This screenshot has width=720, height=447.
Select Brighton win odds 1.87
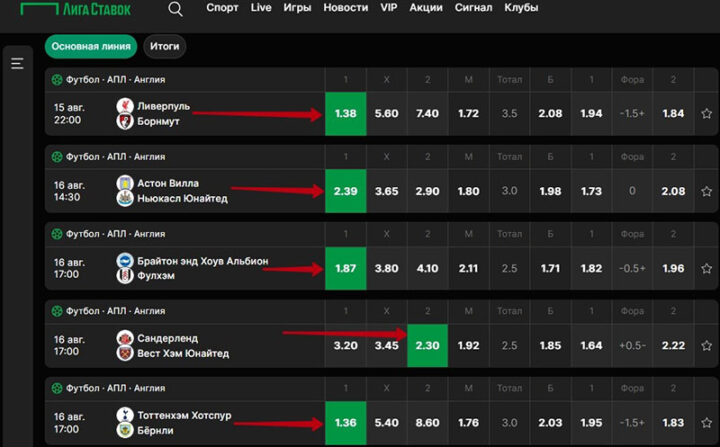pos(345,268)
